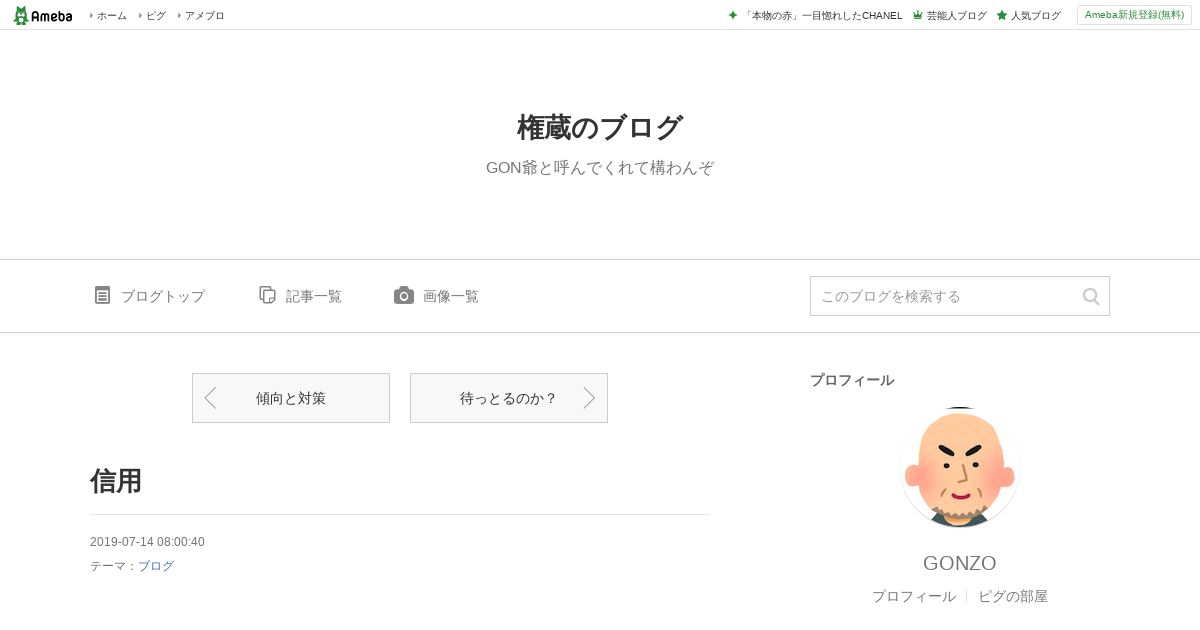Open theme link ブログ
The width and height of the screenshot is (1200, 630).
156,566
